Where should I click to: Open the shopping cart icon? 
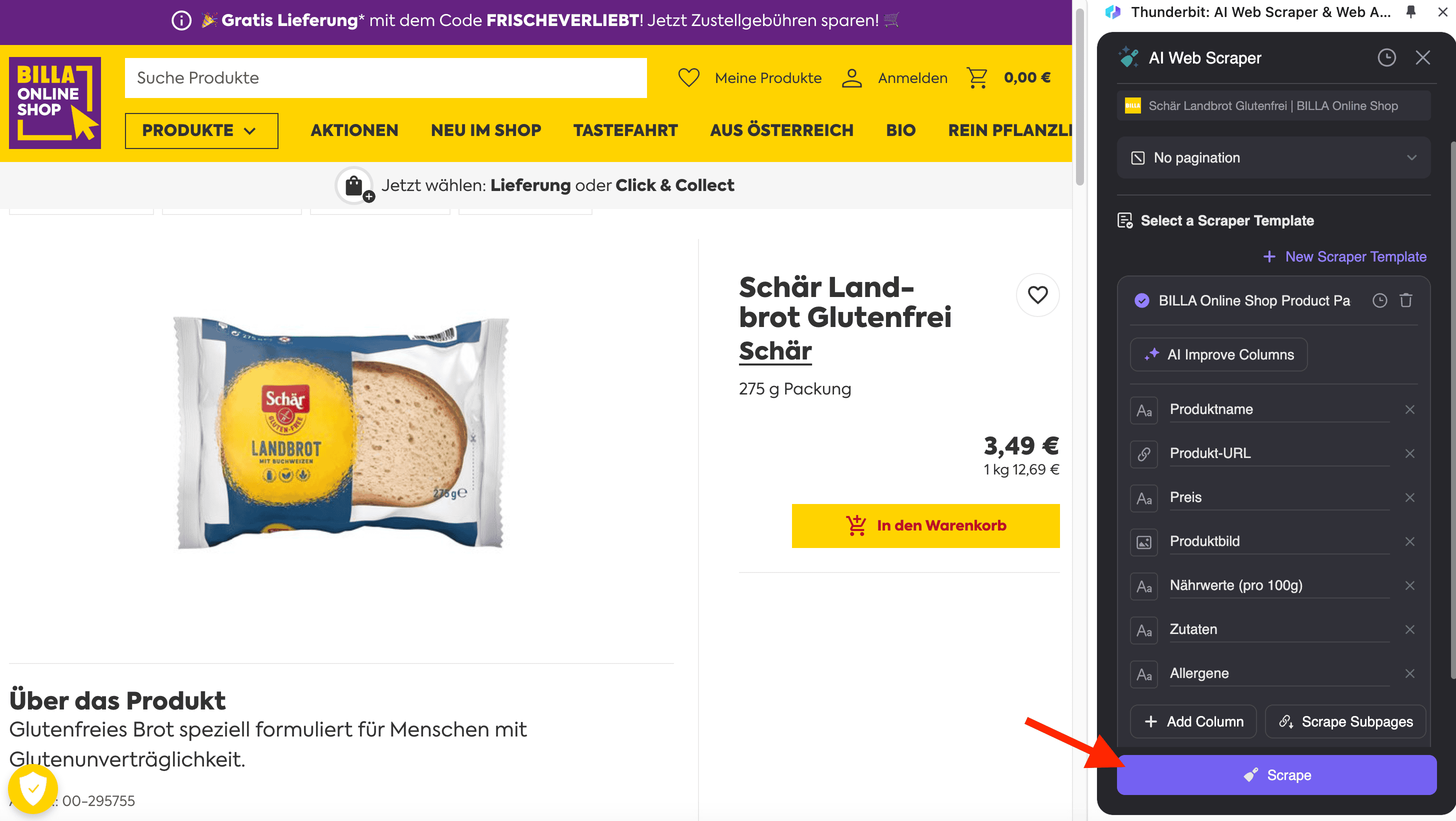[x=976, y=78]
